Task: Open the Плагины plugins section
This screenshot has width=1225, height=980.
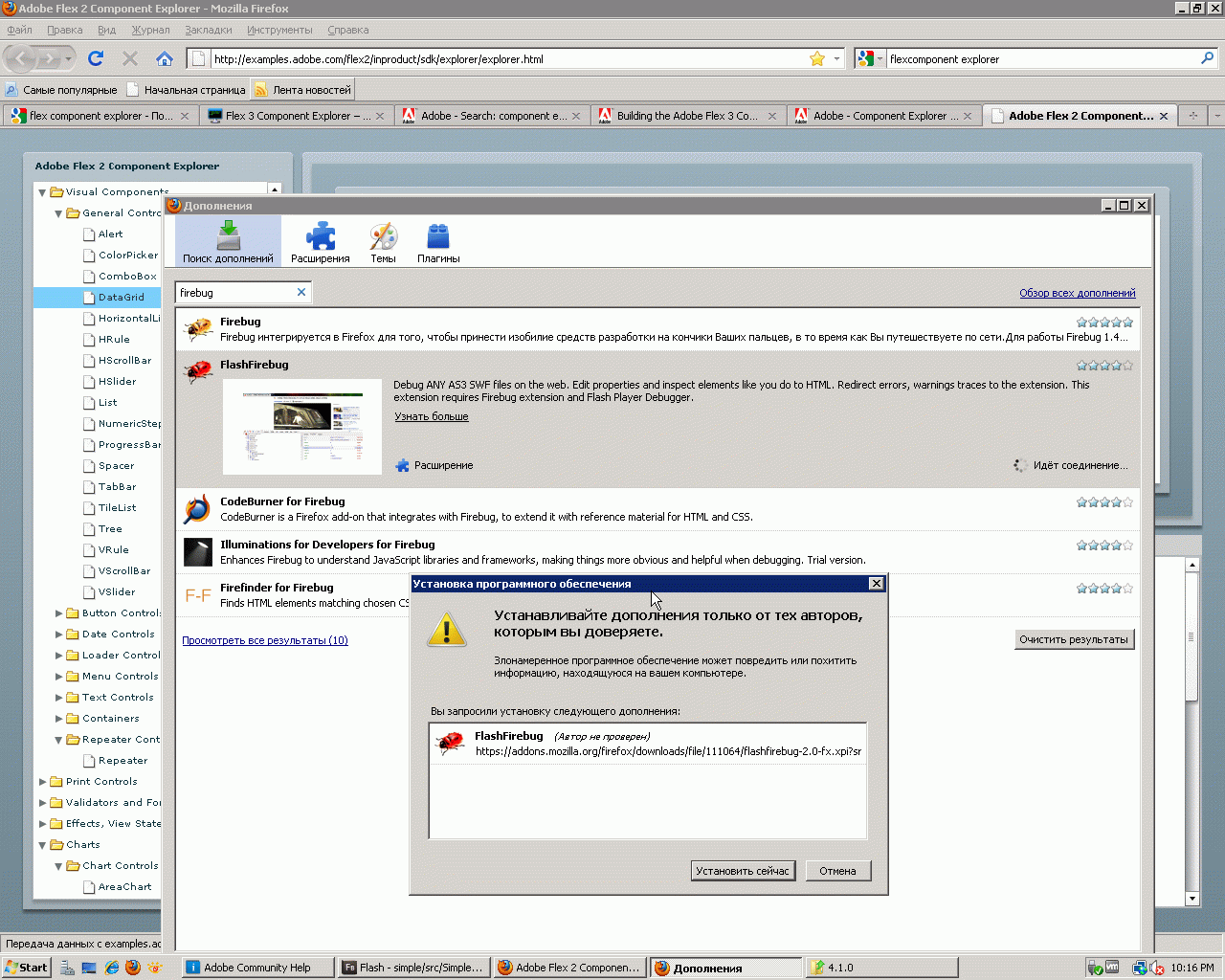Action: [x=438, y=241]
